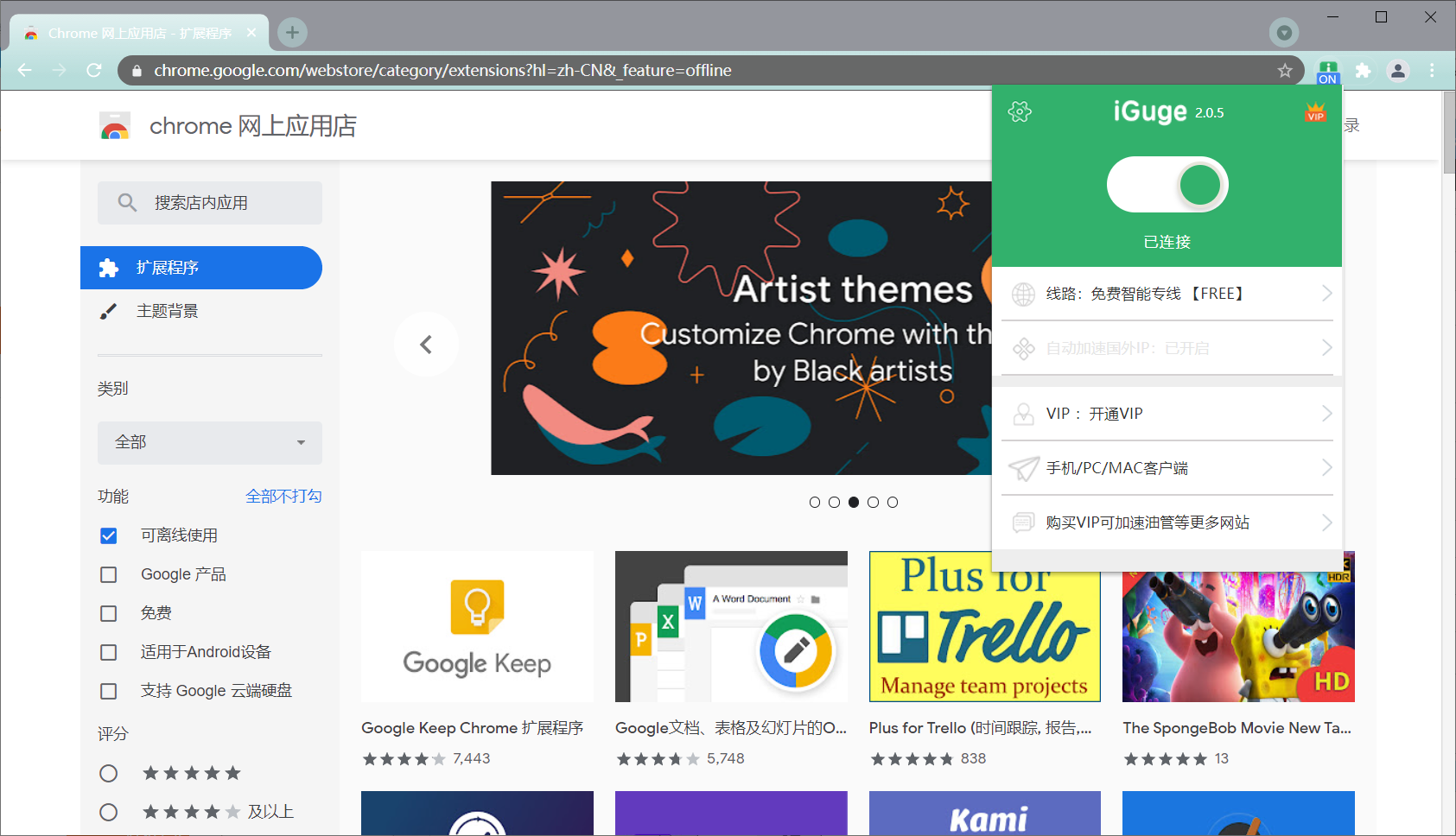Click the reload page button
The height and width of the screenshot is (836, 1456).
pos(94,71)
